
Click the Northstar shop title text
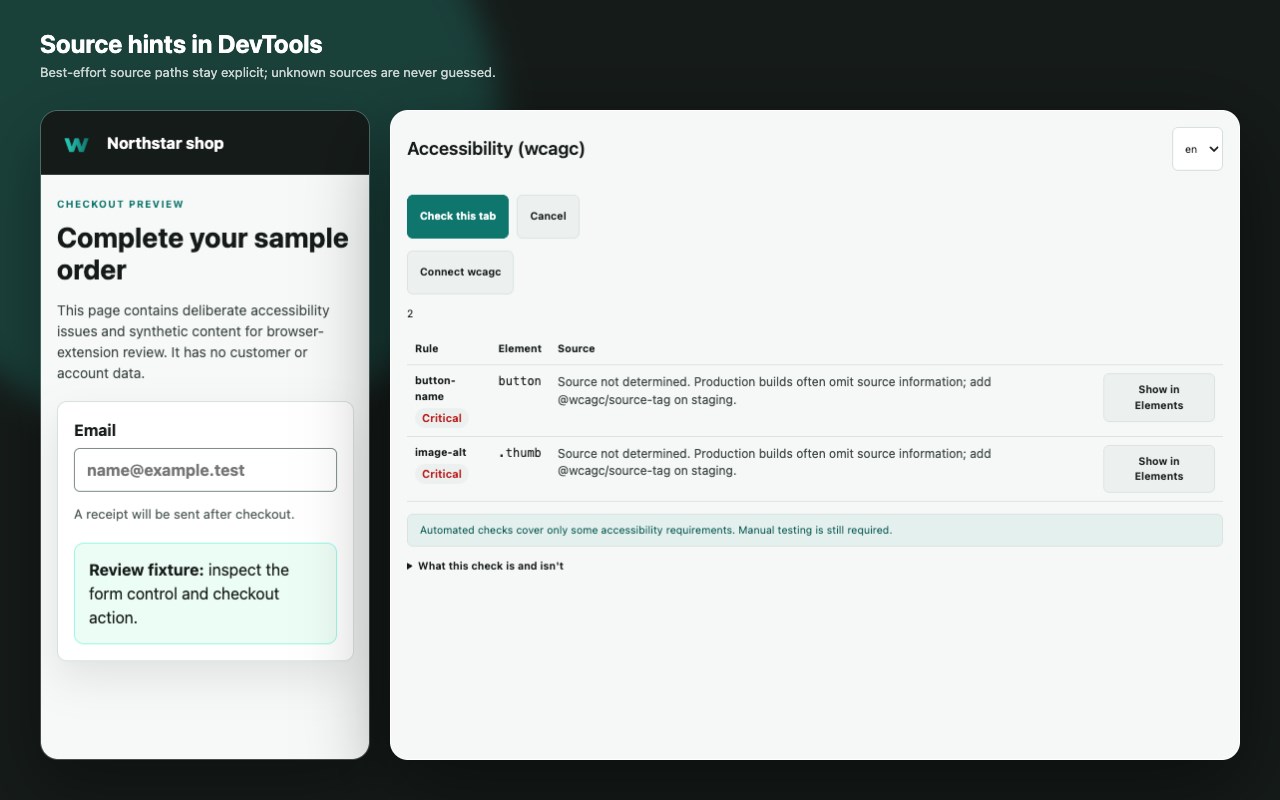pos(165,144)
